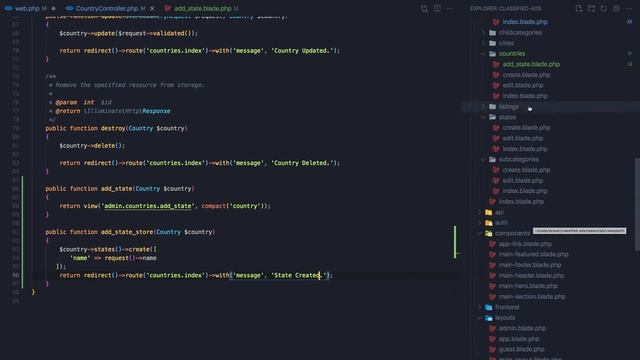This screenshot has width=640, height=360.
Task: Click the auth folder icon
Action: [489, 223]
